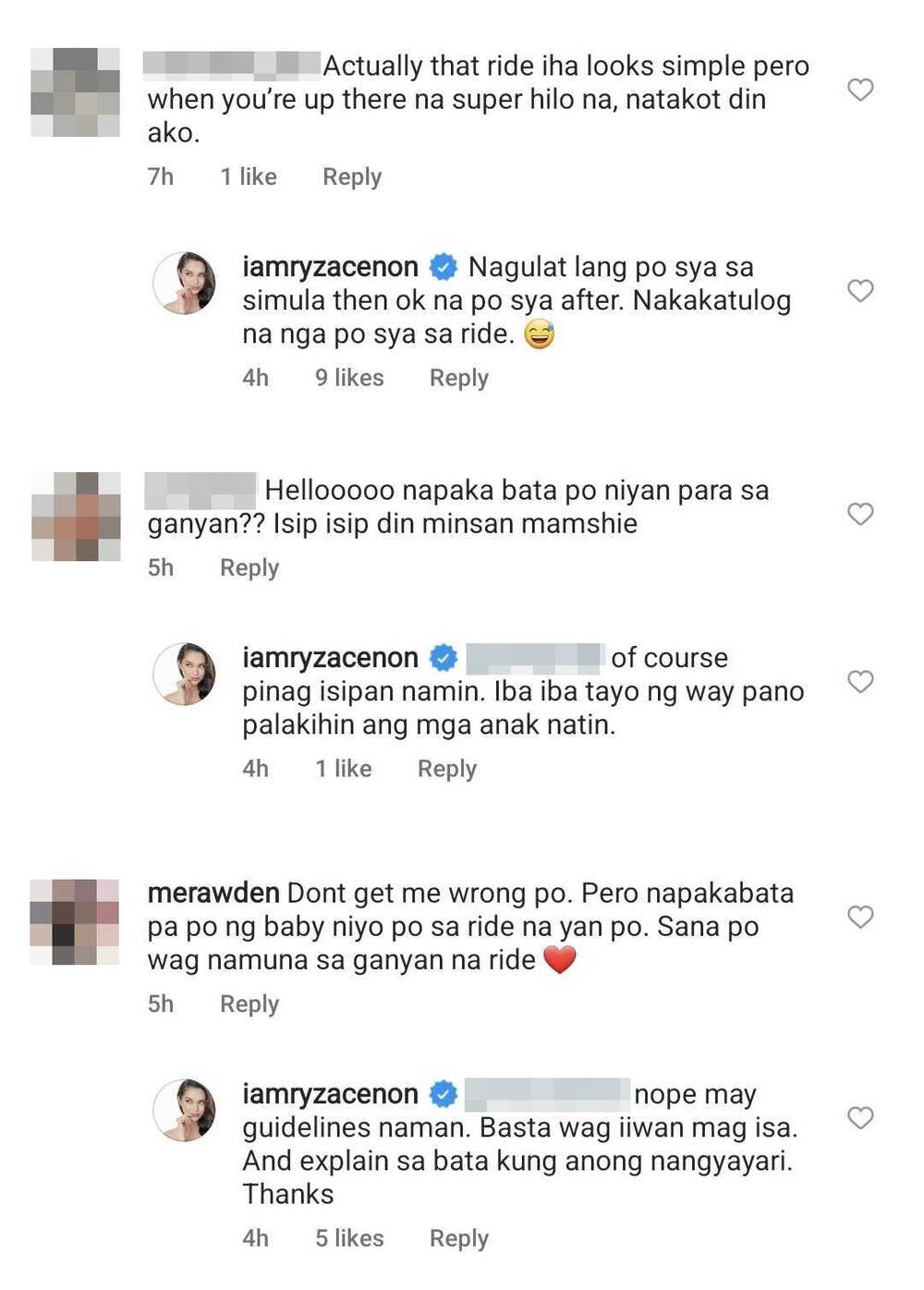Reply to the comment with 9 likes
Screen dimensions: 924x1290
[x=459, y=378]
